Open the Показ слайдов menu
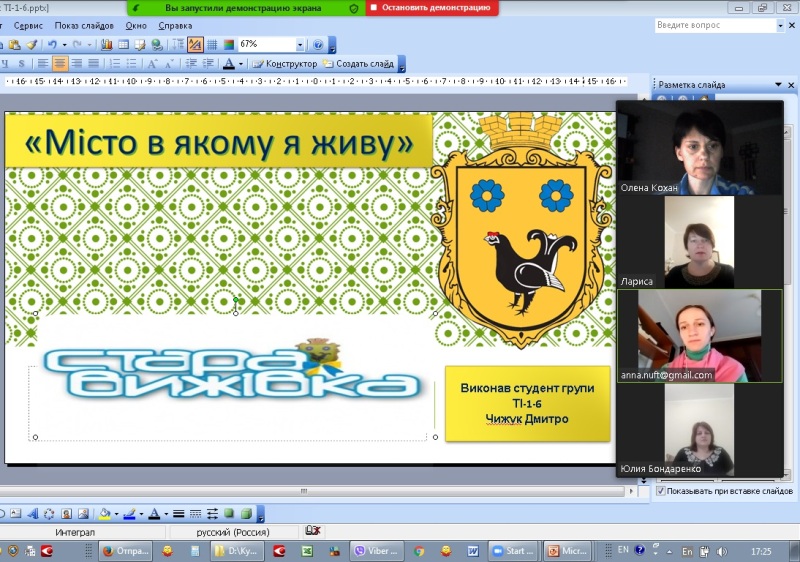 point(84,24)
